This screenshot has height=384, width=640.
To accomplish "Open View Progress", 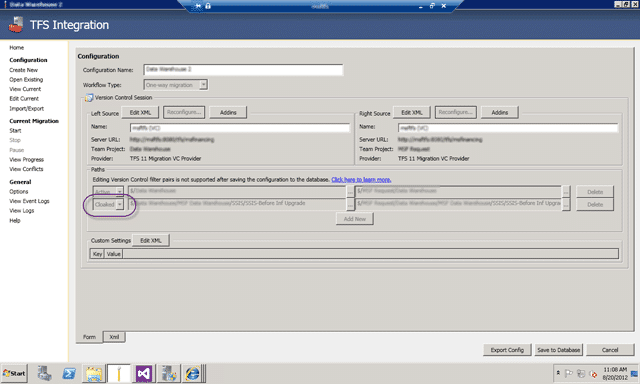I will [27, 160].
